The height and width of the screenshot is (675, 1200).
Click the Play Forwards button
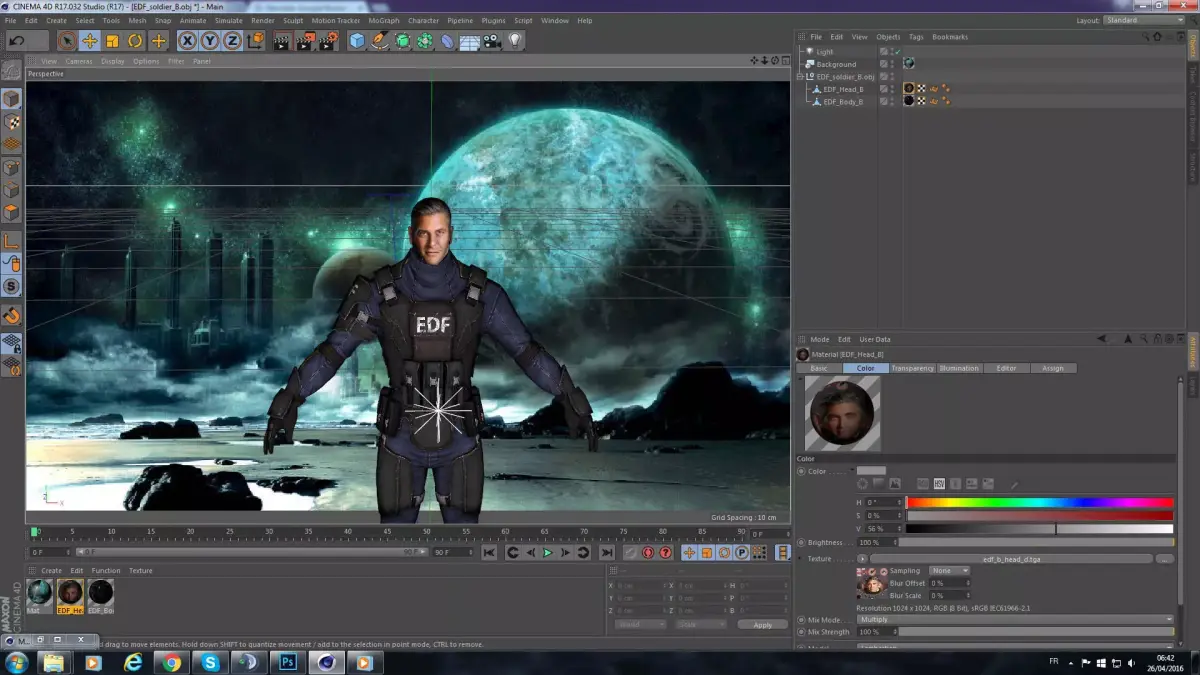[547, 552]
